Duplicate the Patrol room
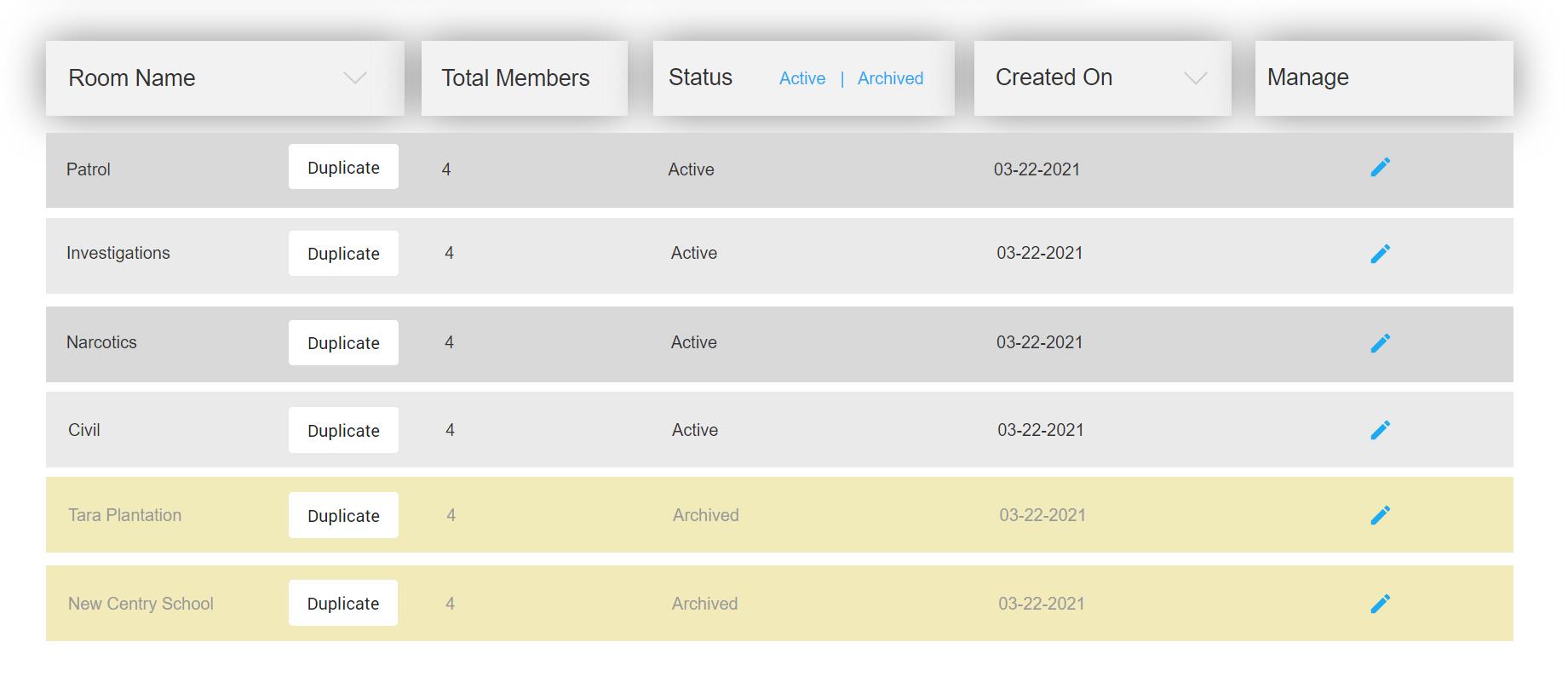1568x682 pixels. (343, 167)
